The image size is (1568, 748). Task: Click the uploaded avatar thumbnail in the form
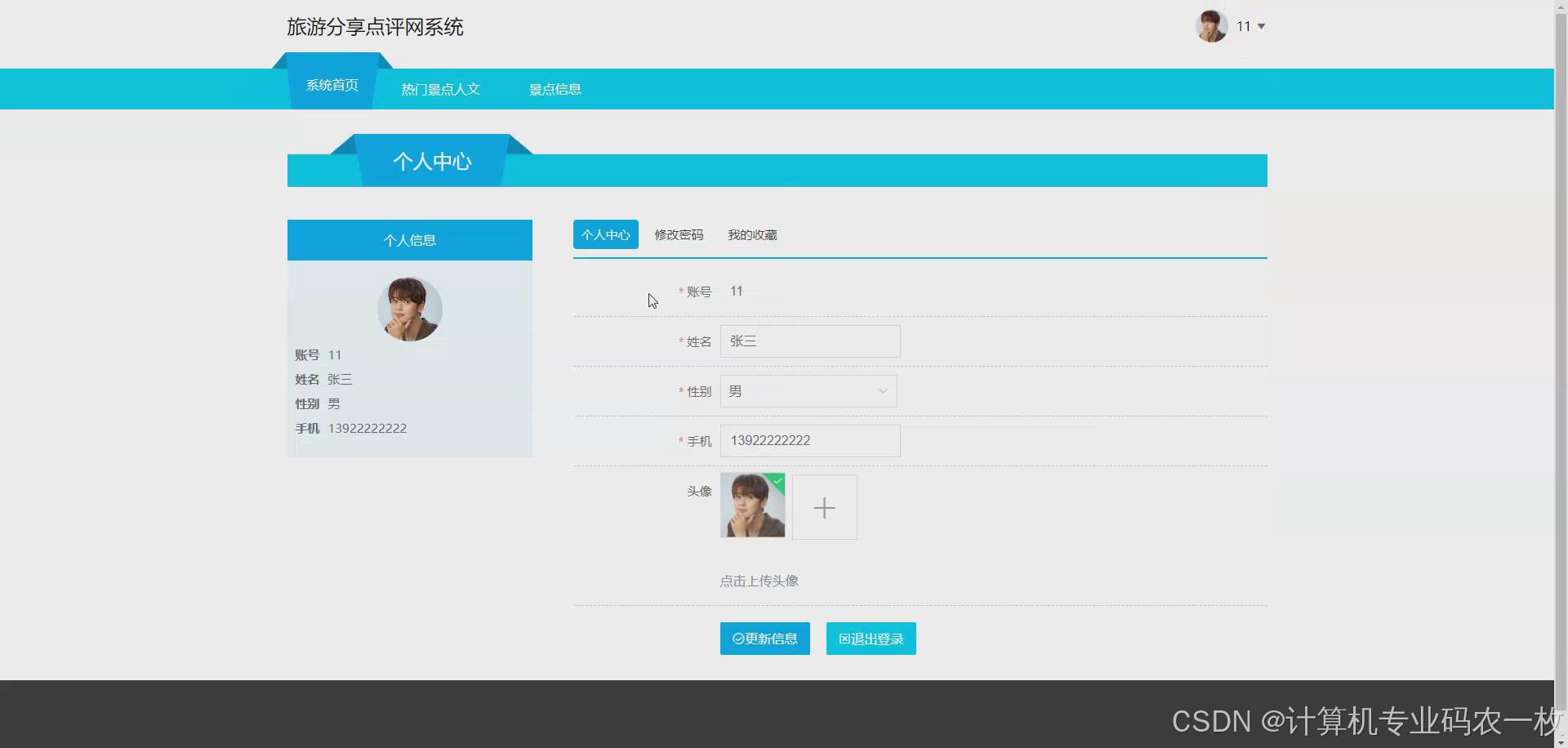click(x=752, y=505)
